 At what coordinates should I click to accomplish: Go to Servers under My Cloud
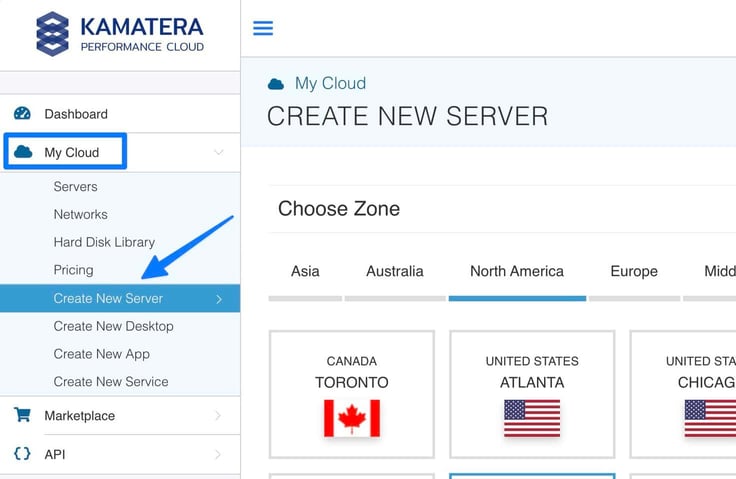pyautogui.click(x=76, y=187)
